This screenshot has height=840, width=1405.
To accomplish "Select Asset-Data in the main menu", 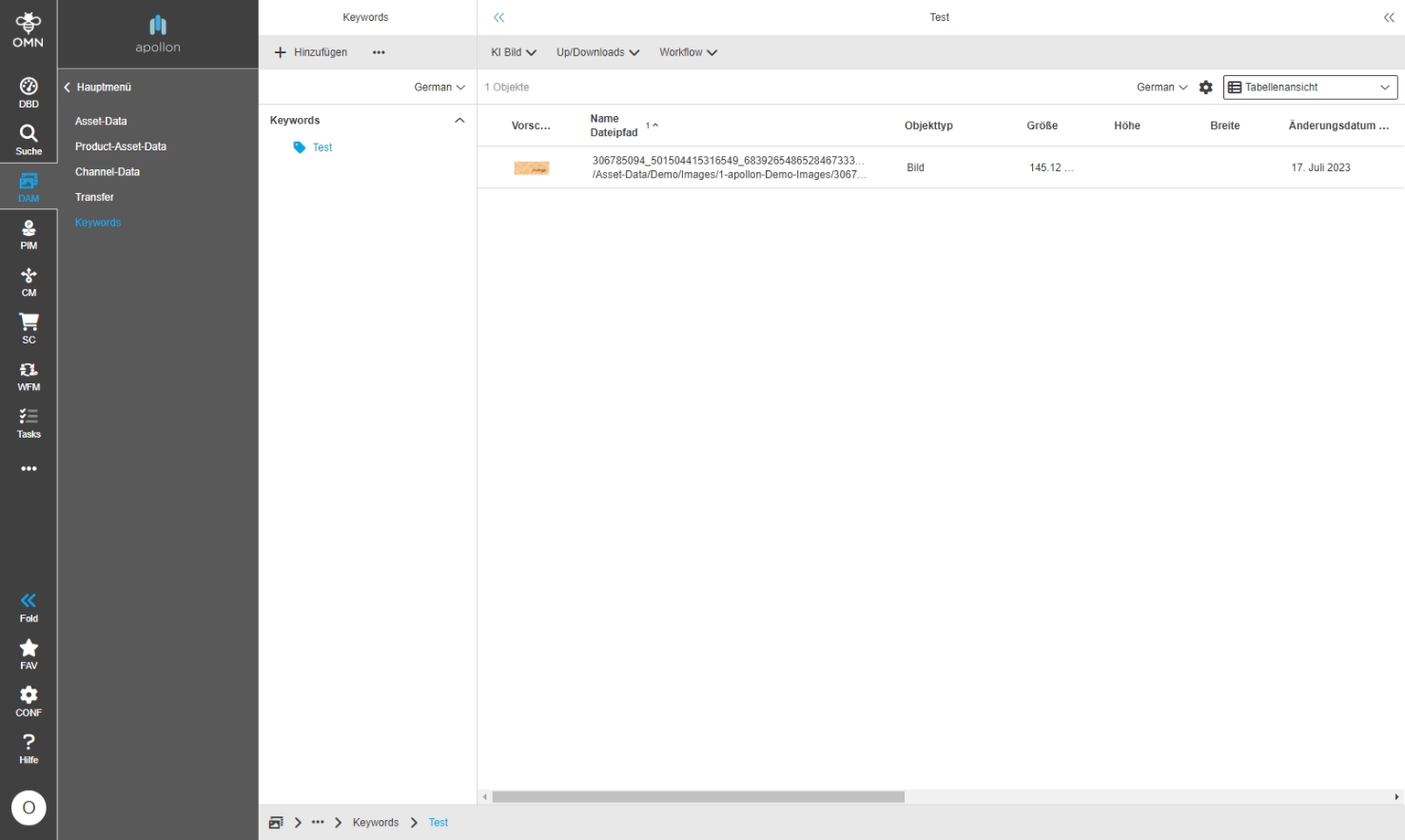I will click(101, 122).
